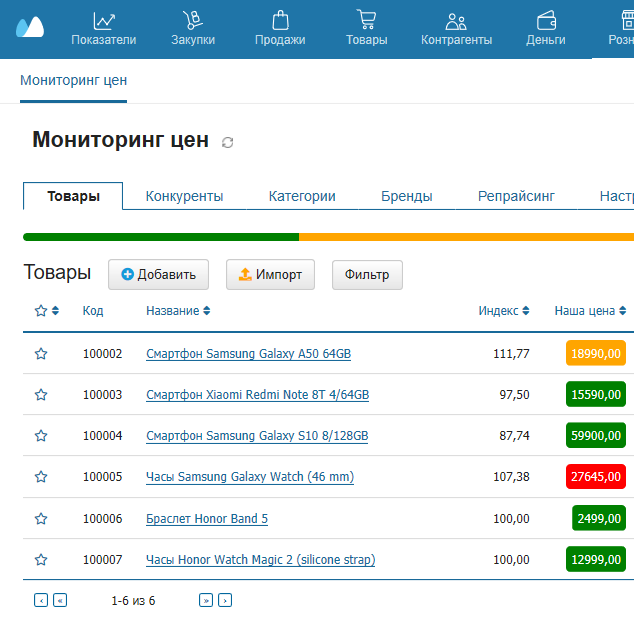Switch to the Категории tab
Image resolution: width=634 pixels, height=634 pixels.
pos(302,196)
